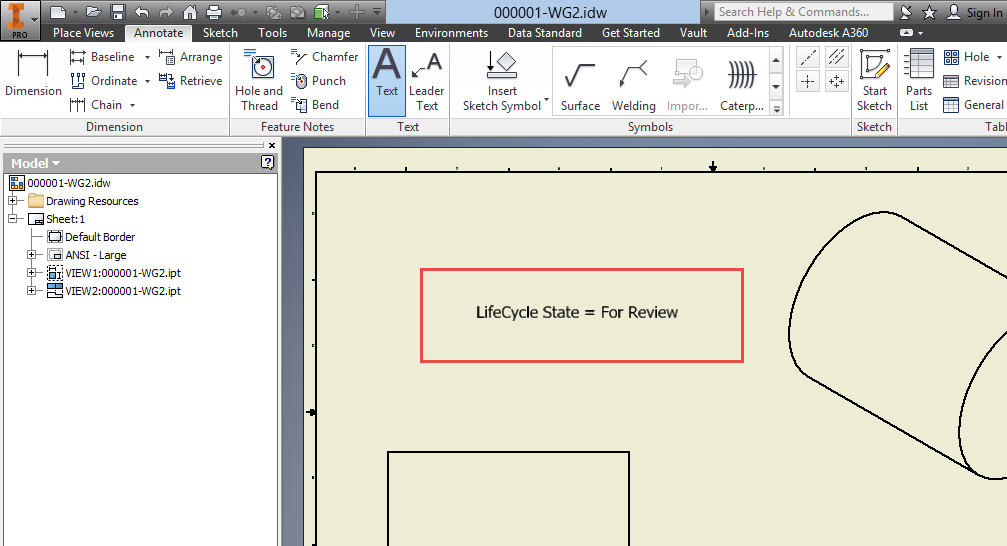Click the Centered Pattern tool icon
Screen dimensions: 1007x546
pos(836,82)
